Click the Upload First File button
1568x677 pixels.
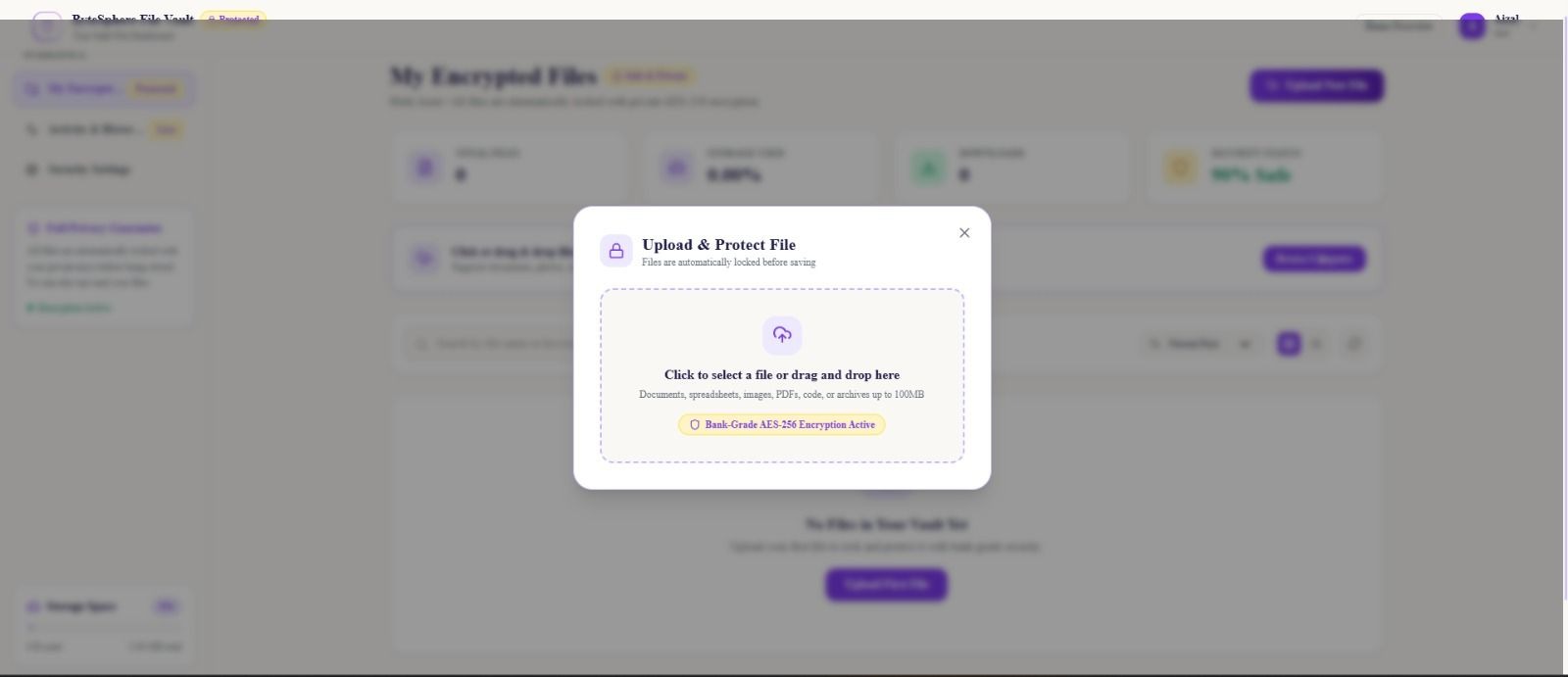click(x=886, y=585)
